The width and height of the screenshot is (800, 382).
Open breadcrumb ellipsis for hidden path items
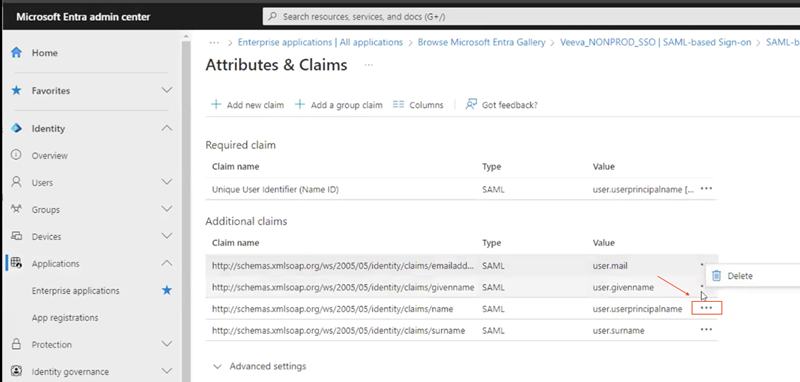(215, 42)
